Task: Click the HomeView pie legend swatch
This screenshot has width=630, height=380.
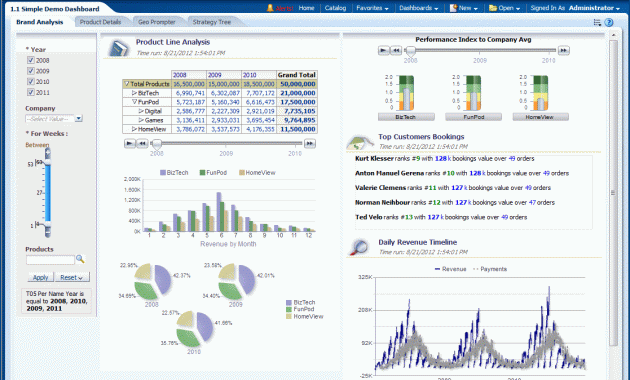Action: 288,317
